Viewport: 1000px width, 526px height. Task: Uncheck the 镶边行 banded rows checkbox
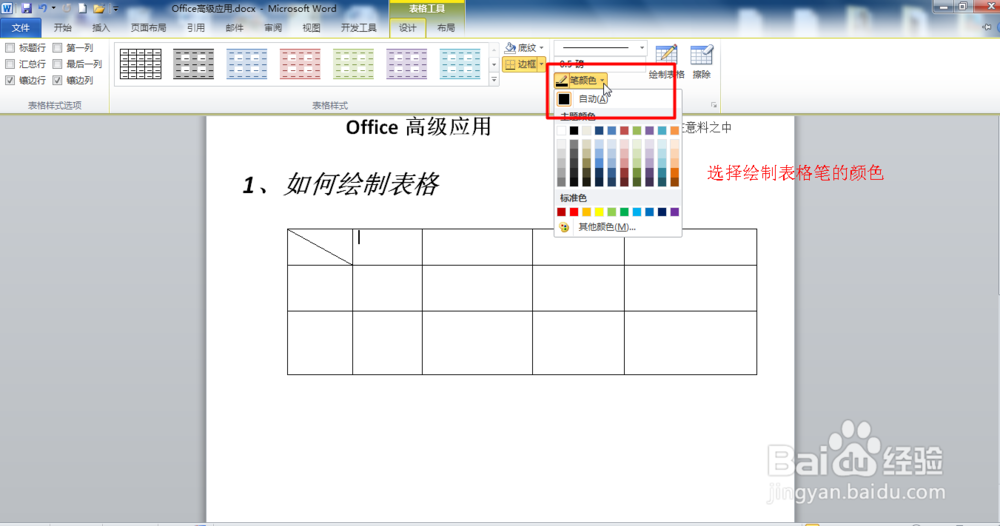(10, 80)
